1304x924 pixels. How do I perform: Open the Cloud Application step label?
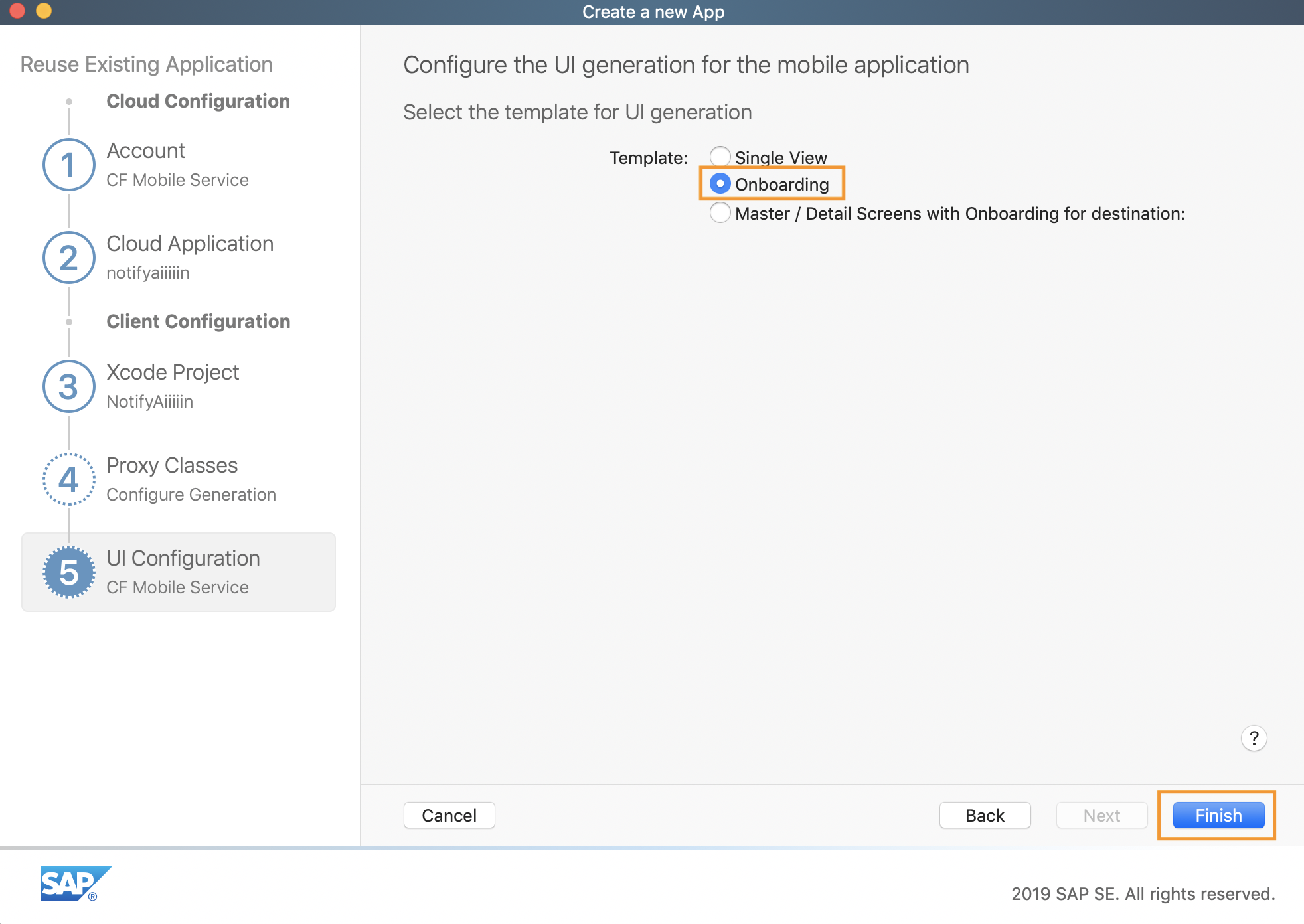(x=190, y=244)
